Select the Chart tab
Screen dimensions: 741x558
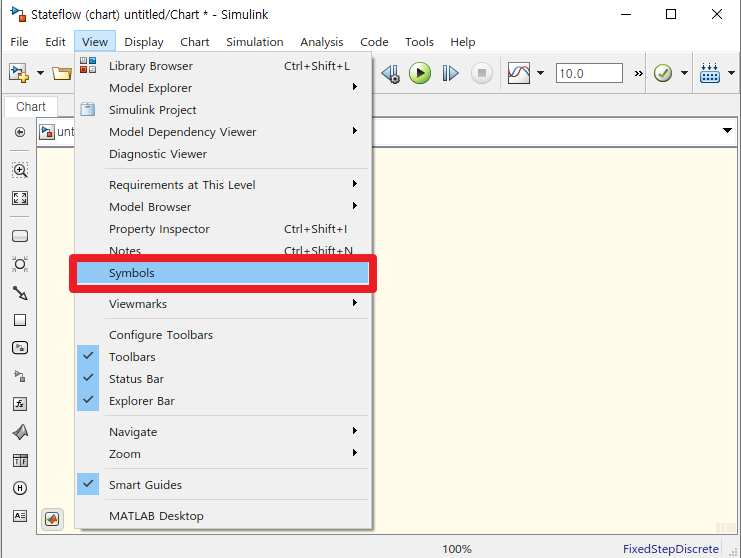click(x=31, y=107)
